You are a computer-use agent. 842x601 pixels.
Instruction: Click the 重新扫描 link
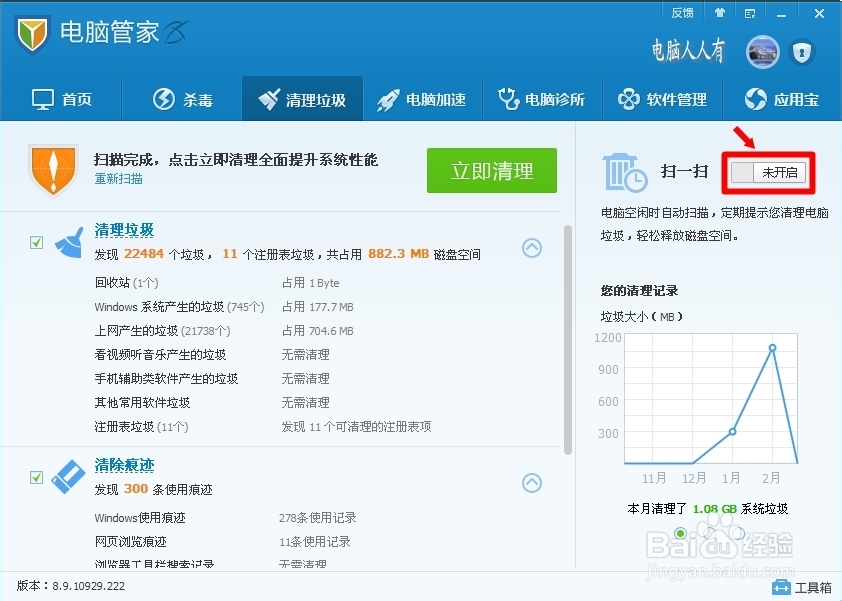point(119,179)
